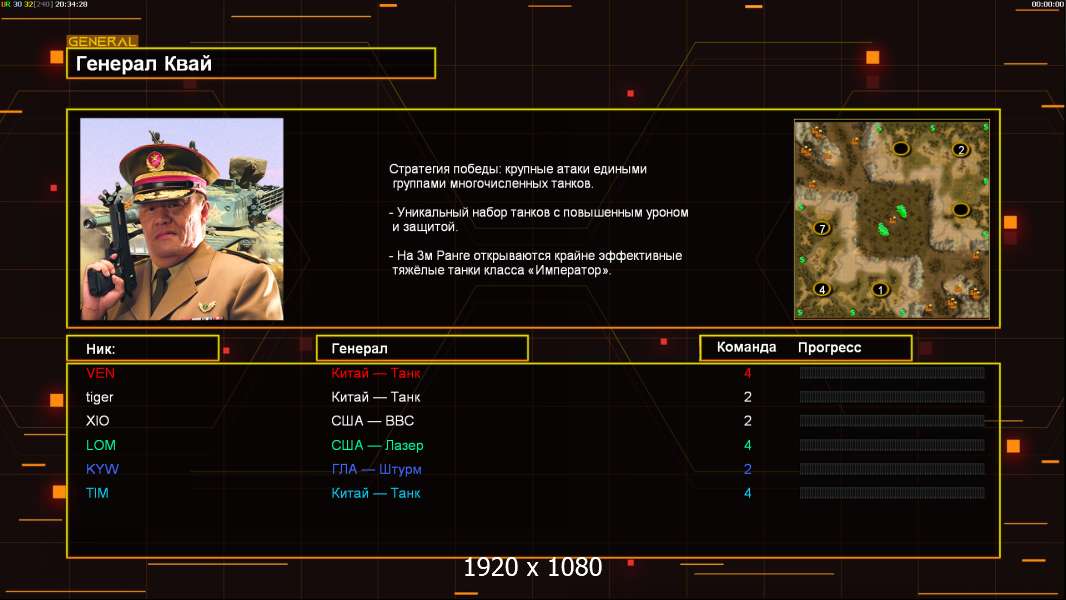The image size is (1066, 600).
Task: Click start position marker 7 on minimap
Action: 822,228
